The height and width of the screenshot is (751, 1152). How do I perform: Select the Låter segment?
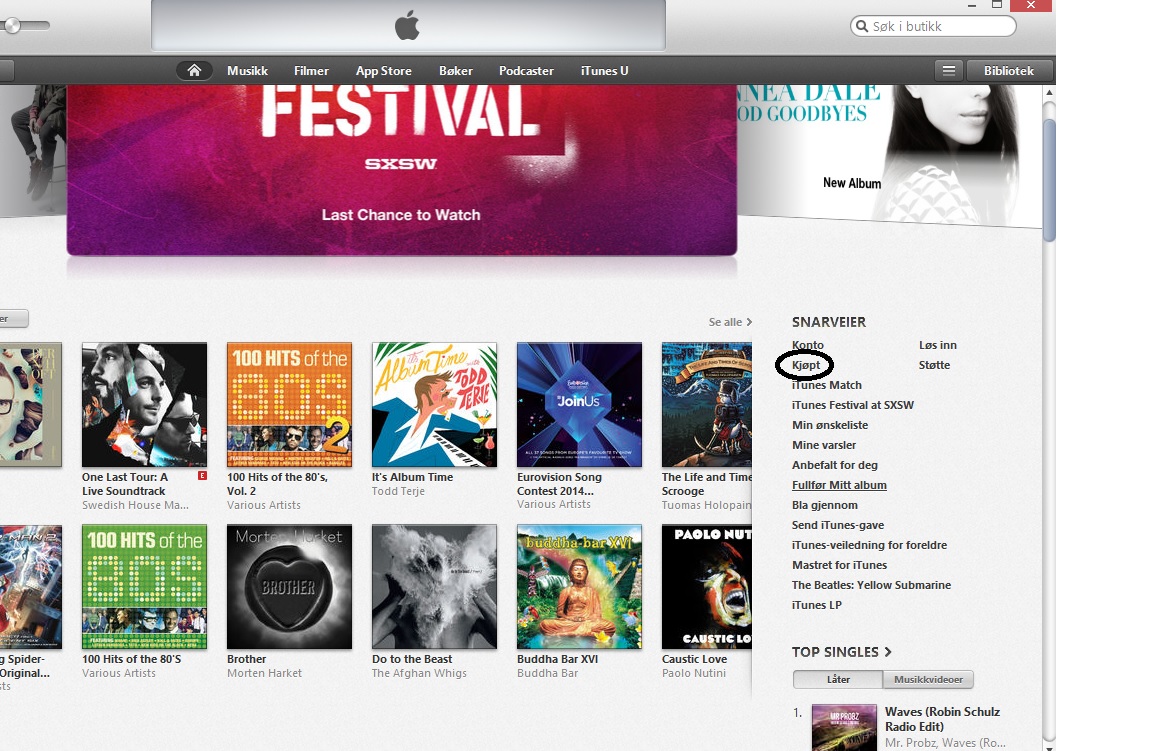[838, 679]
